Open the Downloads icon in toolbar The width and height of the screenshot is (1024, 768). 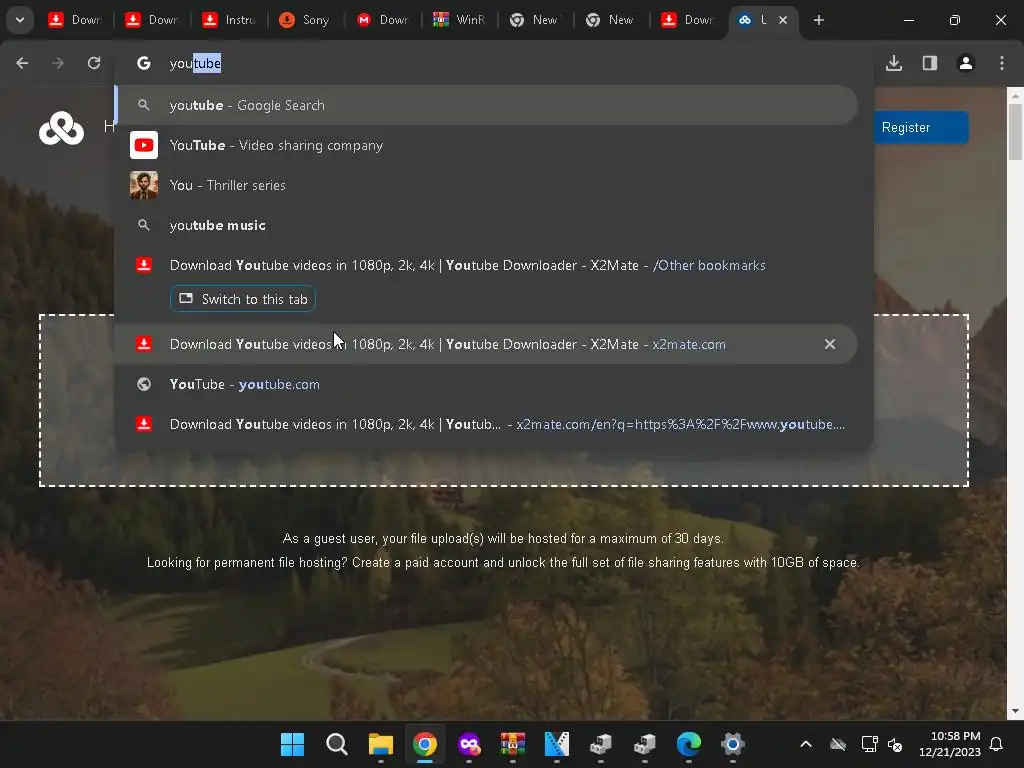click(894, 63)
